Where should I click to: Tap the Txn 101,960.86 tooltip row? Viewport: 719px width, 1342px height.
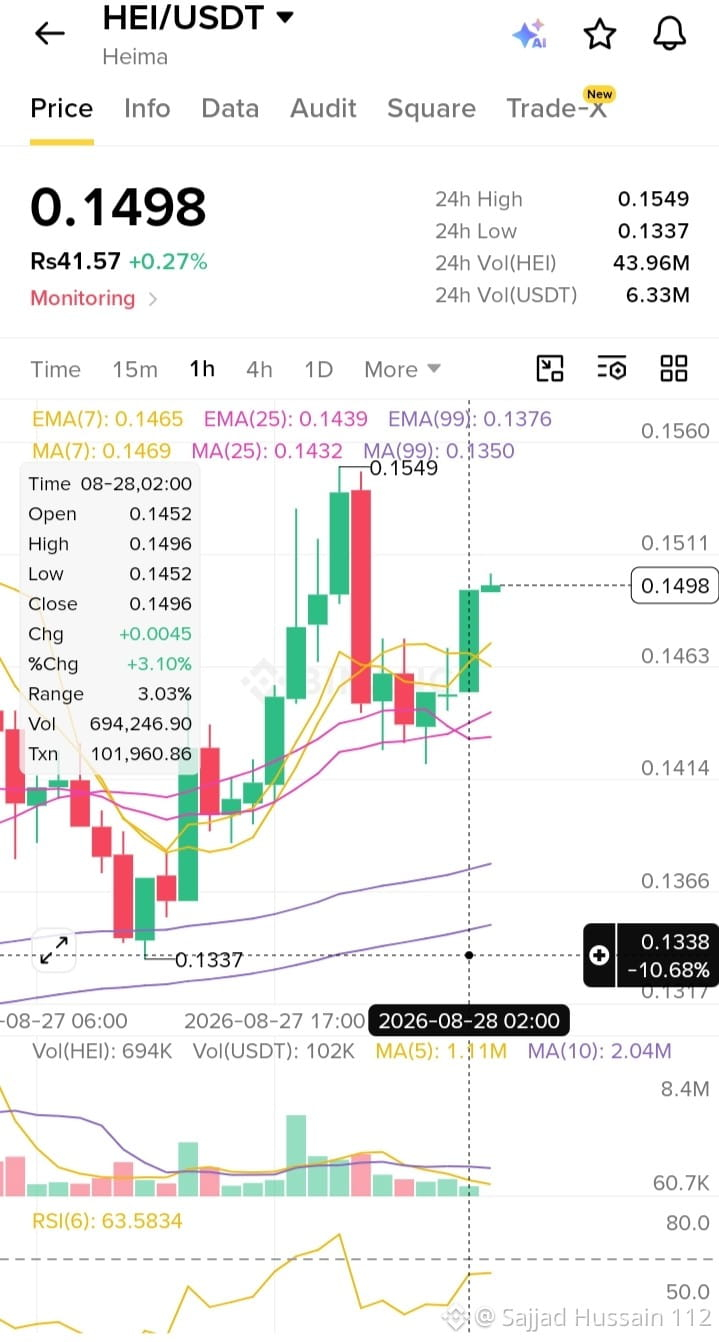110,754
